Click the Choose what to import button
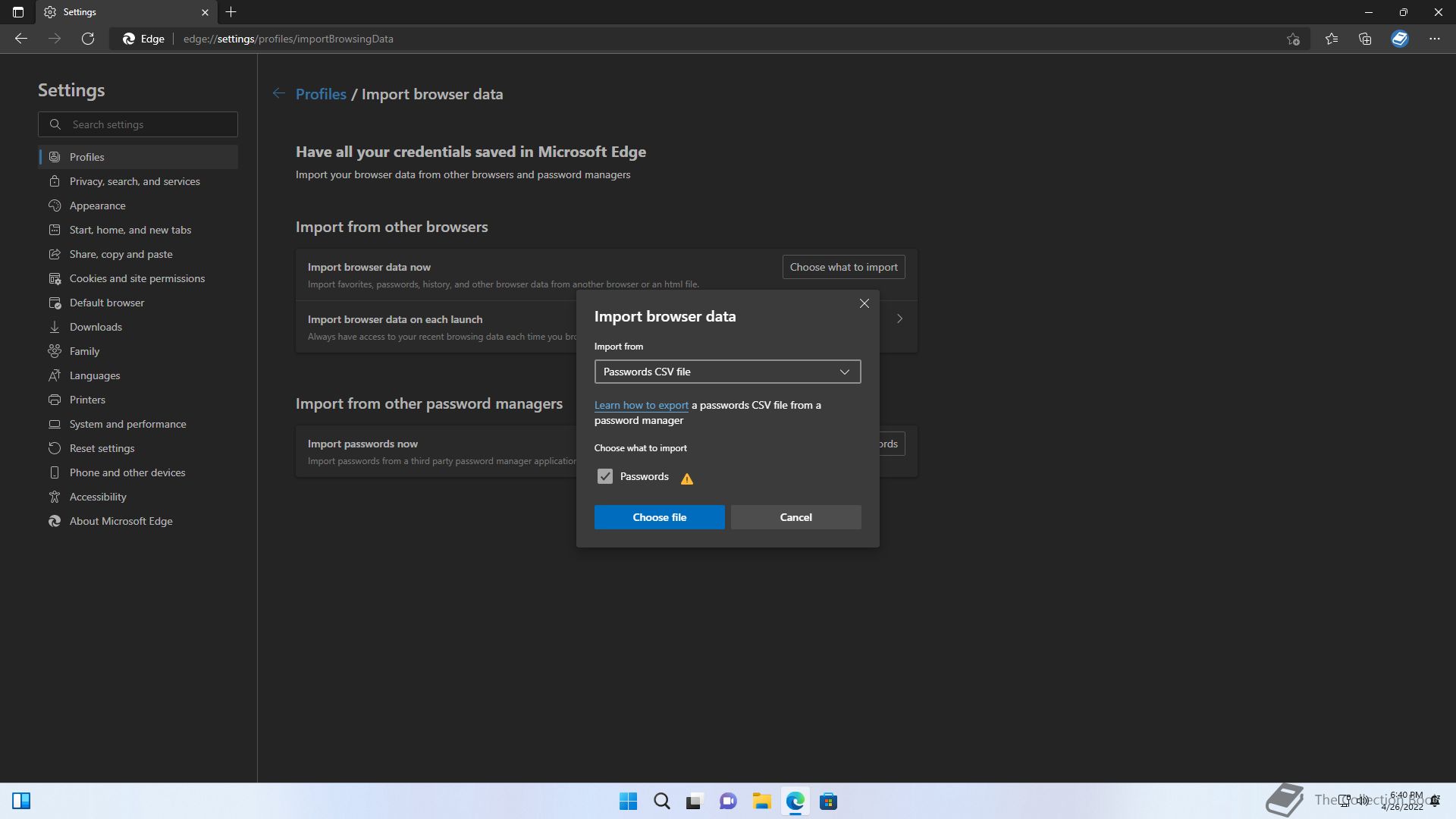 tap(843, 267)
